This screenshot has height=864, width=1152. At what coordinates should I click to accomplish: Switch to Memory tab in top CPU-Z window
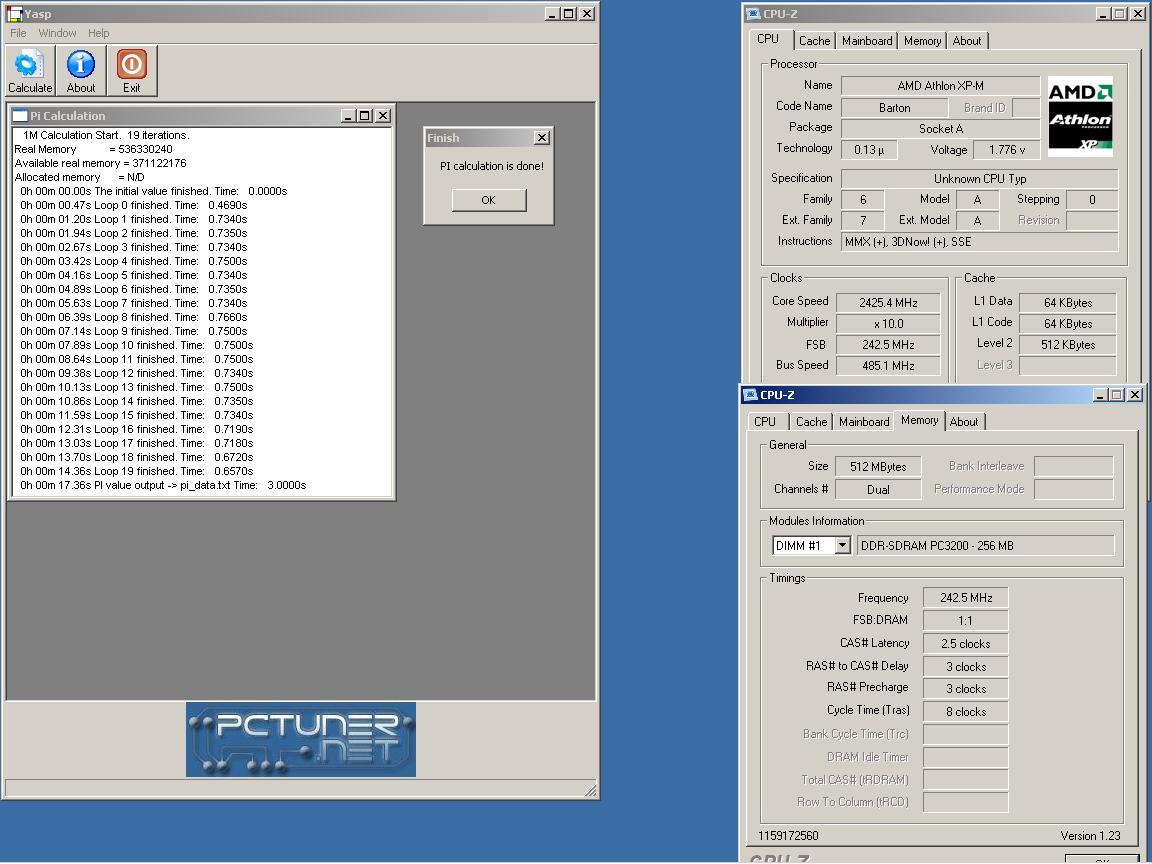click(x=923, y=41)
